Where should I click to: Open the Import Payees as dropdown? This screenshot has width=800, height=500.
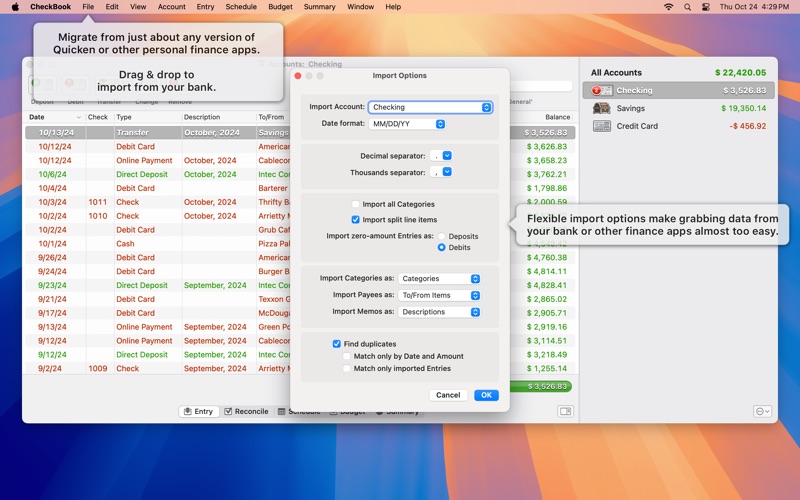(439, 295)
